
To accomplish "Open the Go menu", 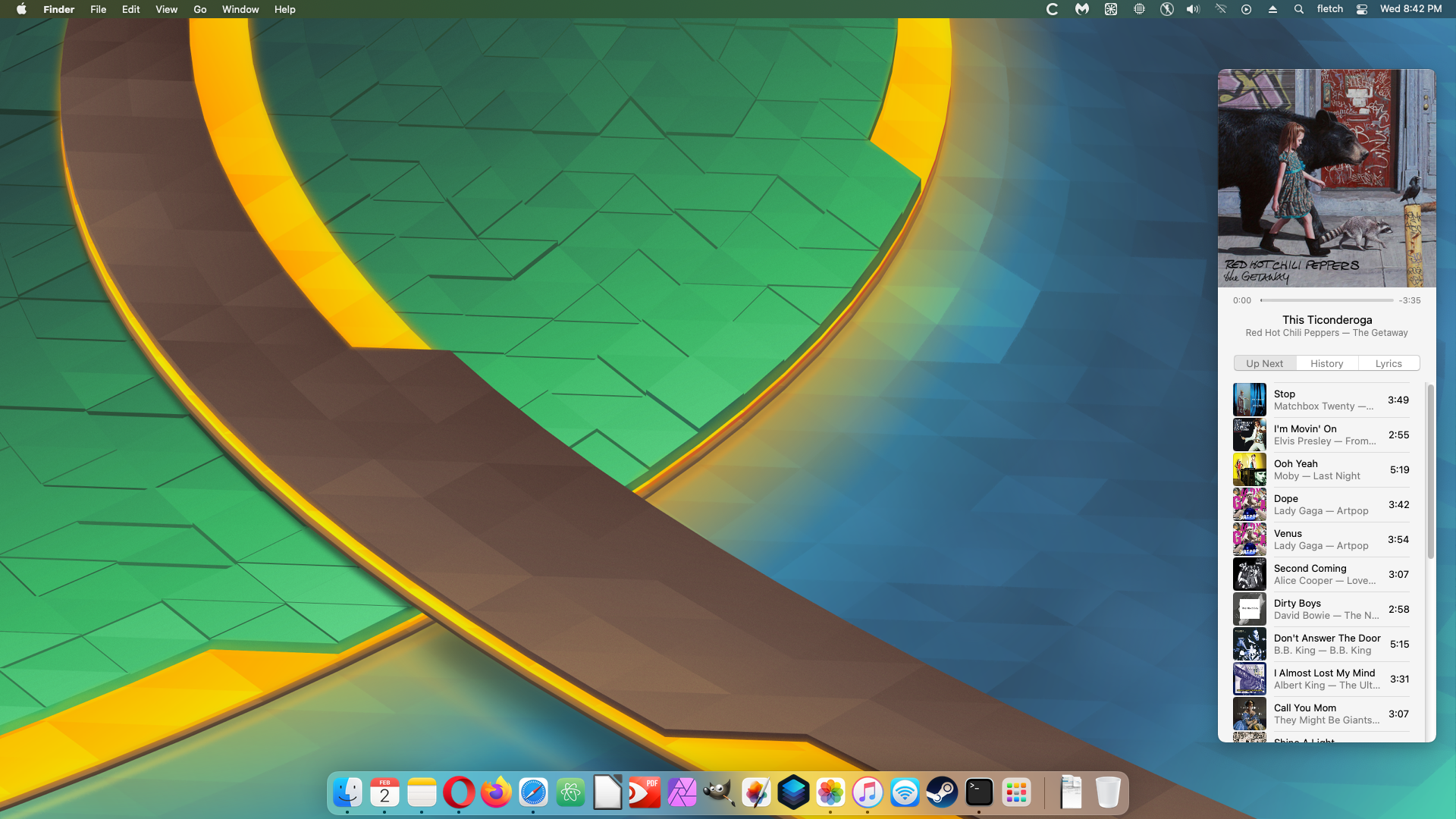I will pyautogui.click(x=199, y=9).
